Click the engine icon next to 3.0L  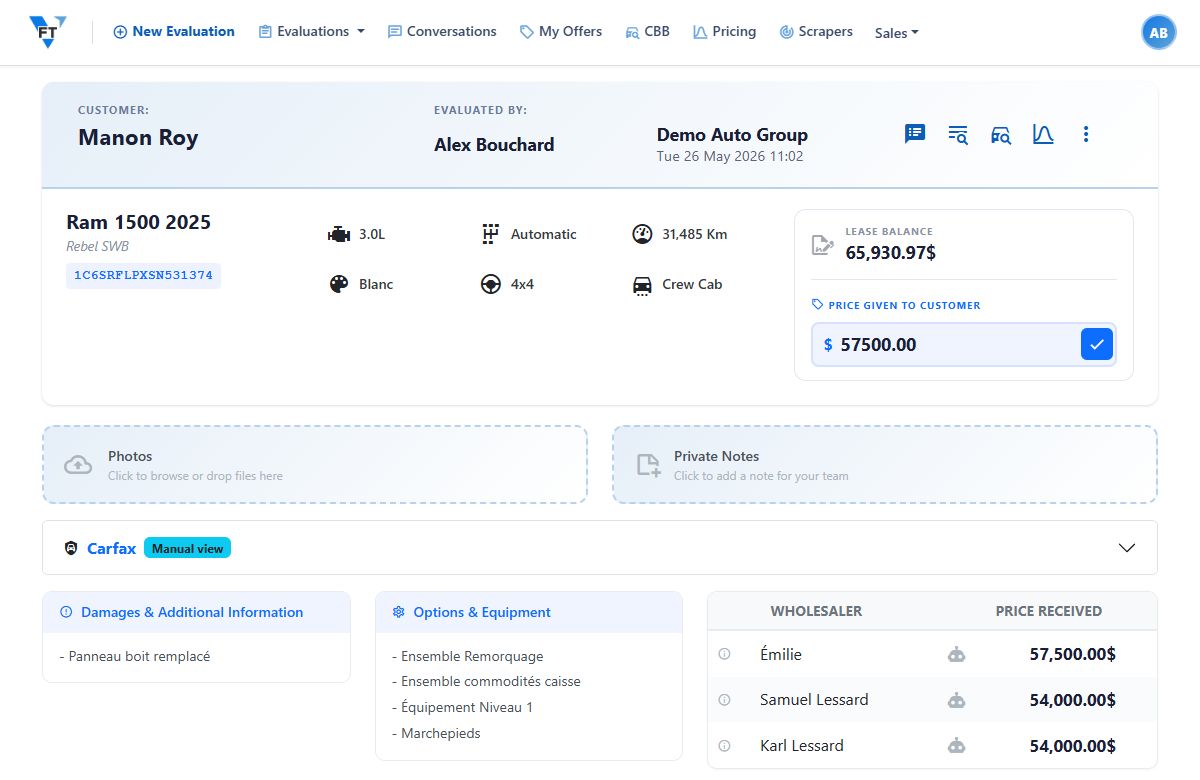339,235
